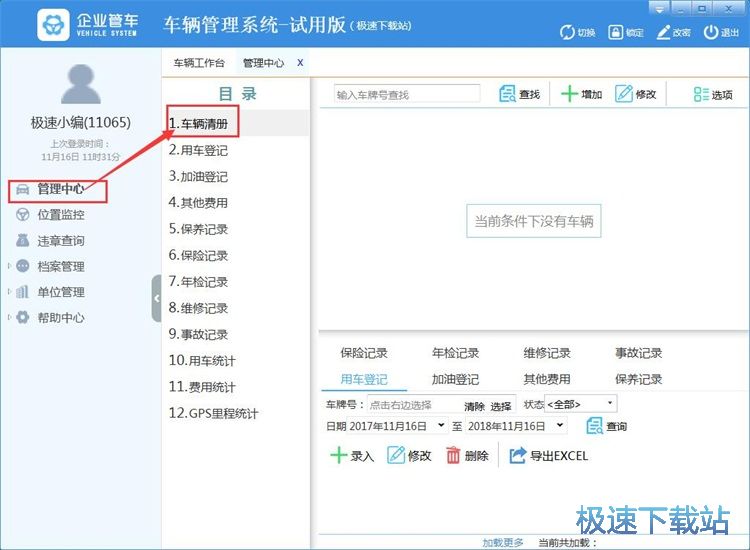
Task: Expand the 帮助中心 tree arrow
Action: coord(9,317)
